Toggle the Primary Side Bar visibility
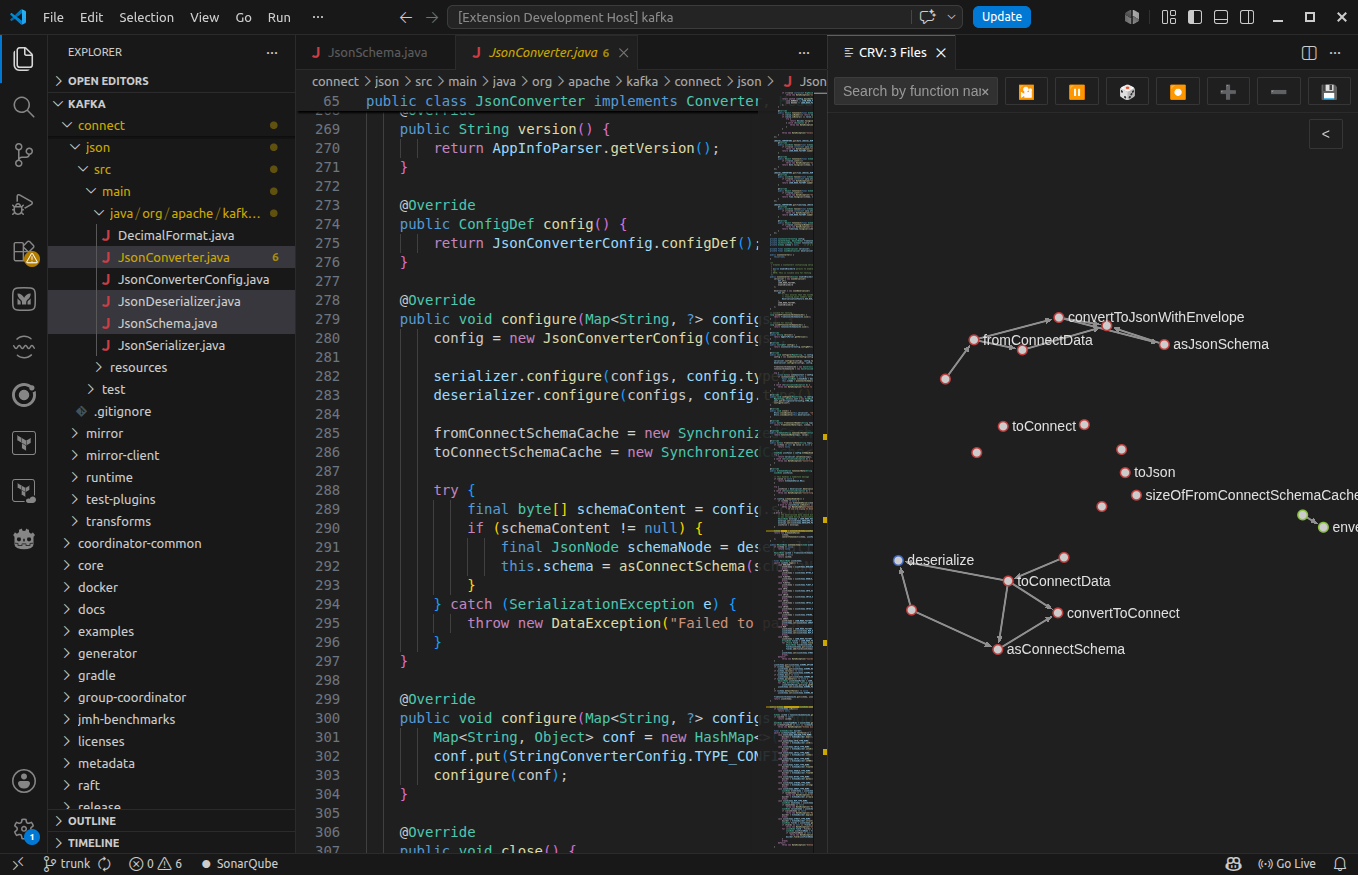The height and width of the screenshot is (875, 1358). point(1195,17)
